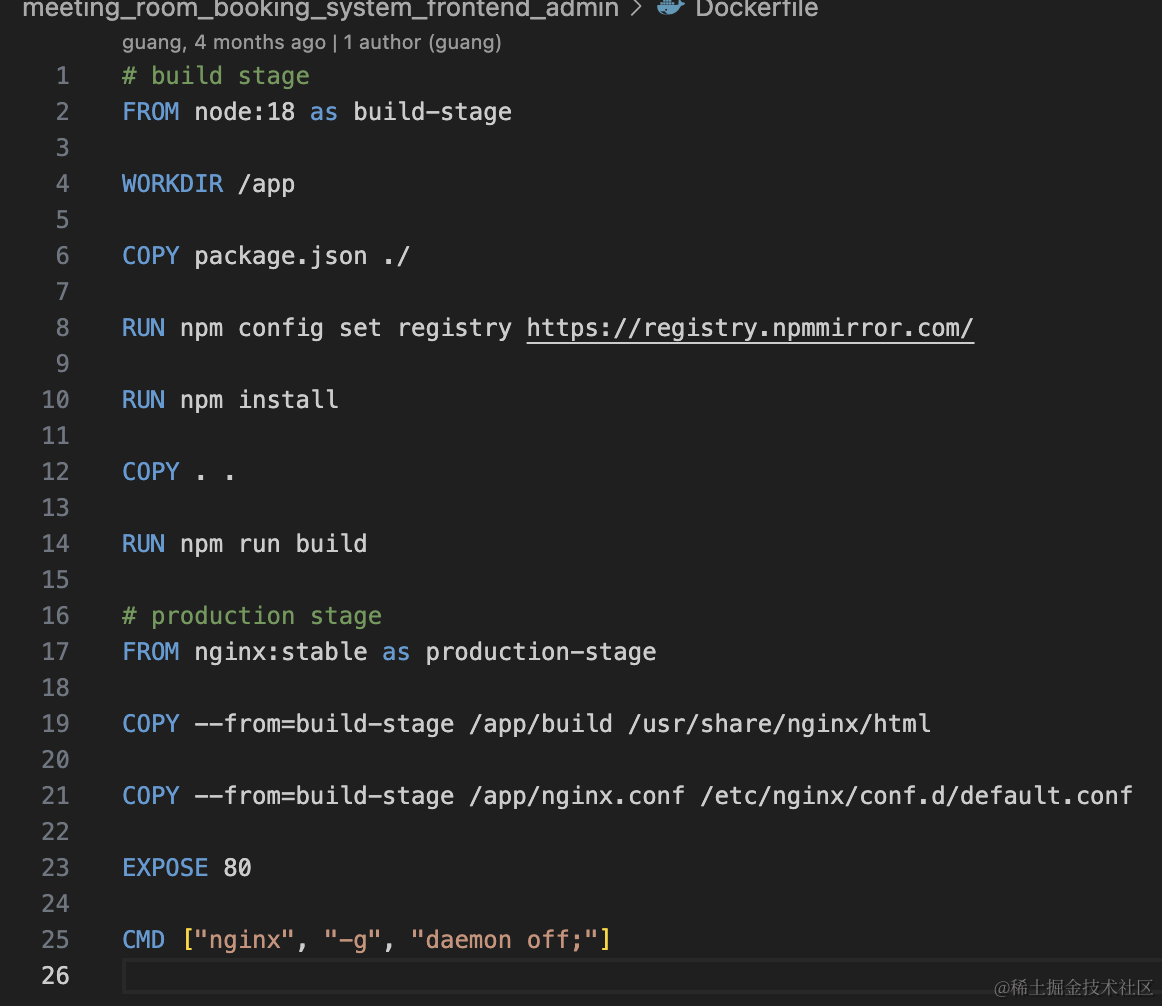
Task: Click the FROM keyword on line 2
Action: 150,112
